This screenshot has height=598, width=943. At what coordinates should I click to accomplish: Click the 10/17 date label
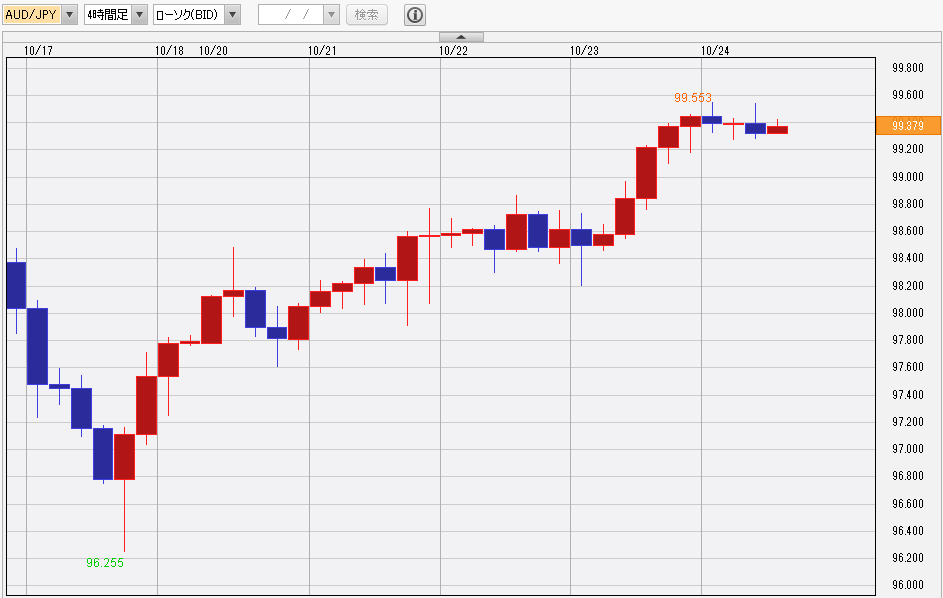click(38, 51)
